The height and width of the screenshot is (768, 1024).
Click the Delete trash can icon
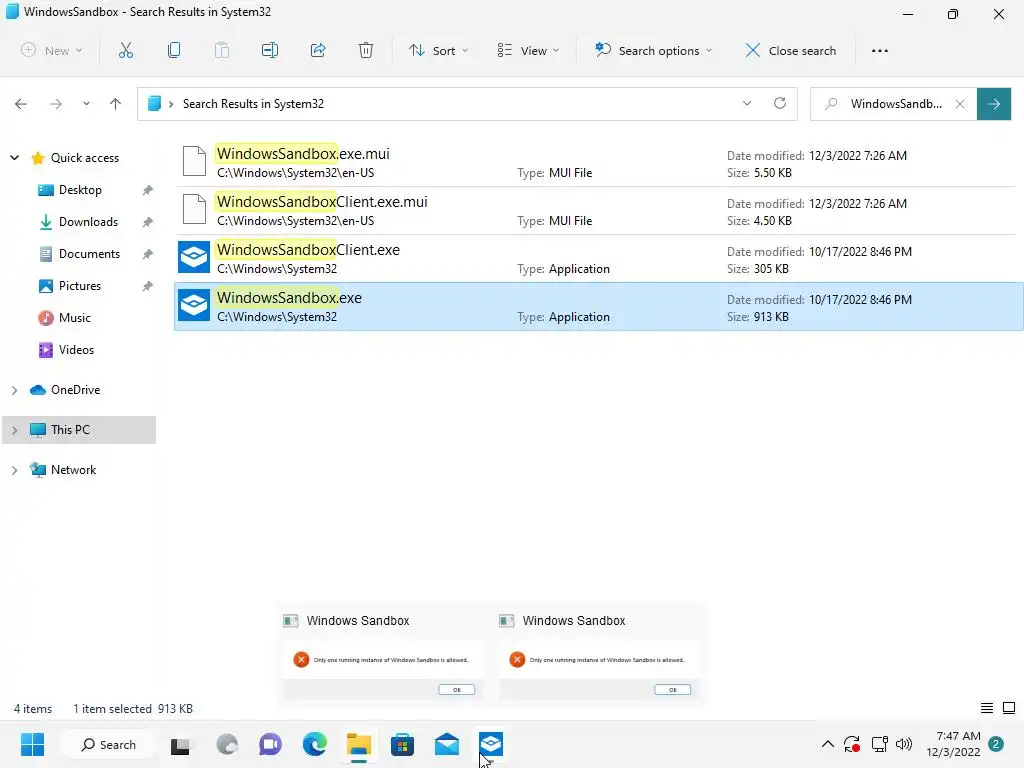tap(366, 50)
